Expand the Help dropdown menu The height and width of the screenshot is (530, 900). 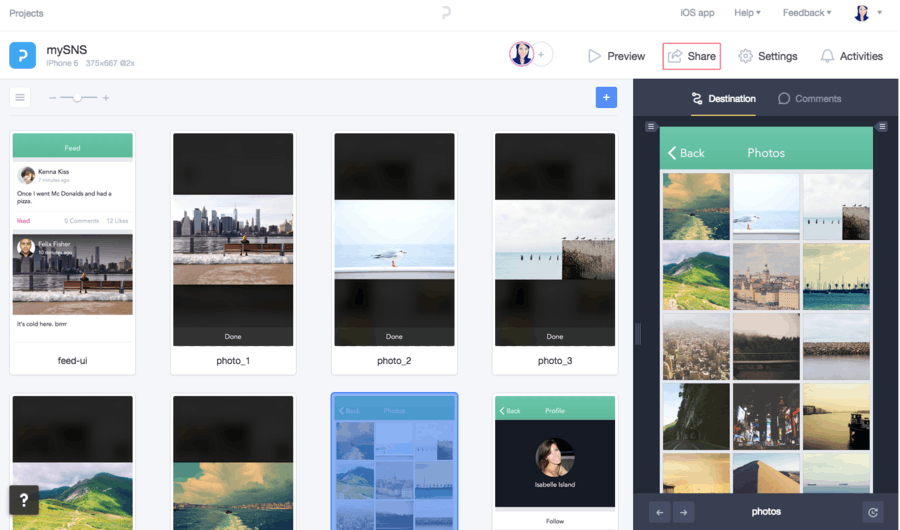[747, 13]
